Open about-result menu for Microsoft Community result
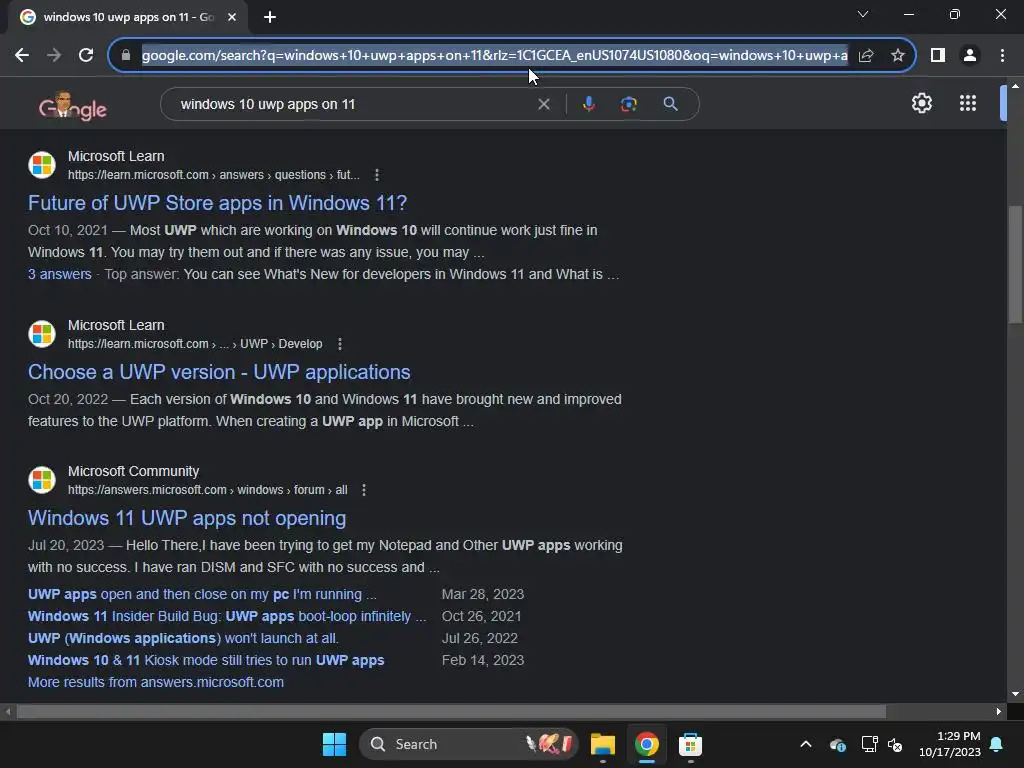 364,490
